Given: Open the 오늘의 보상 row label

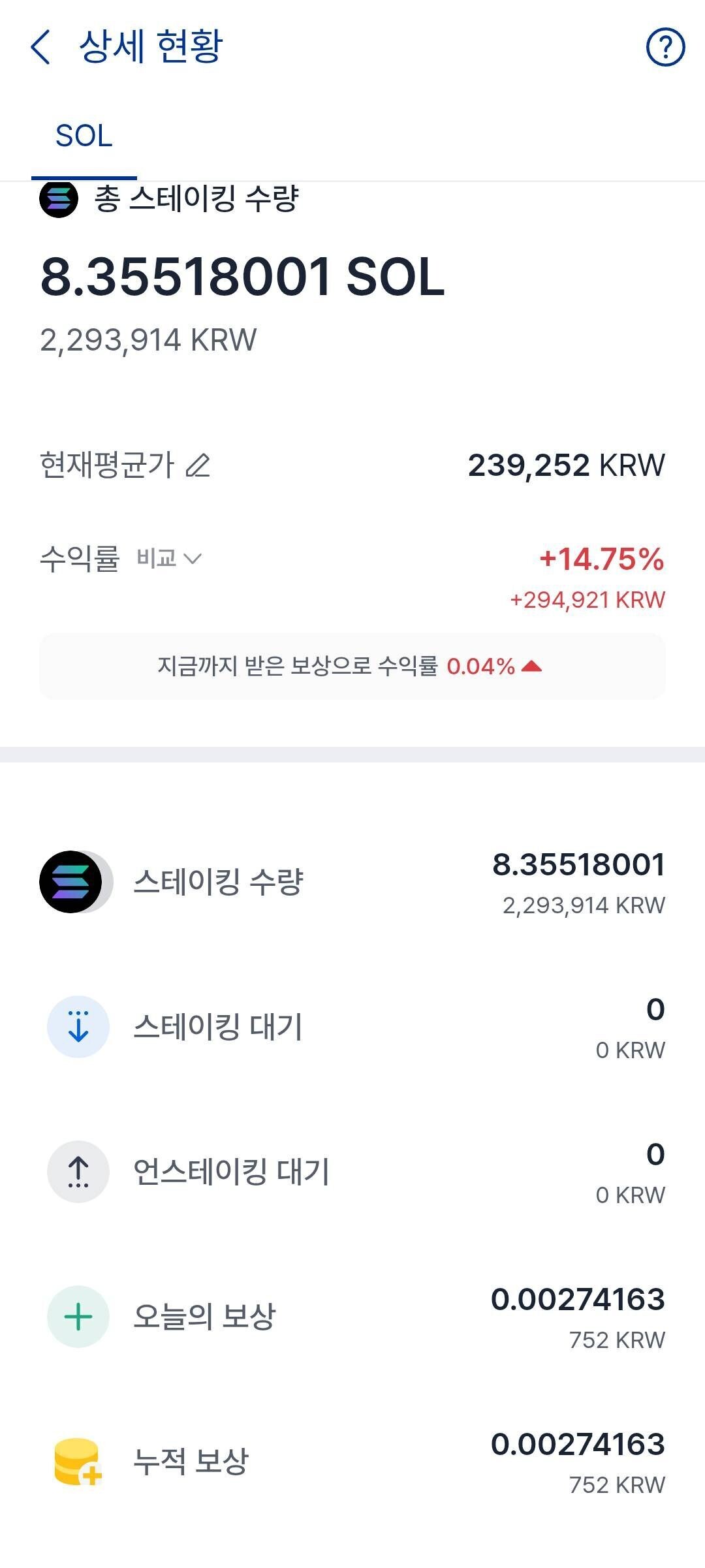Looking at the screenshot, I should (x=204, y=1317).
